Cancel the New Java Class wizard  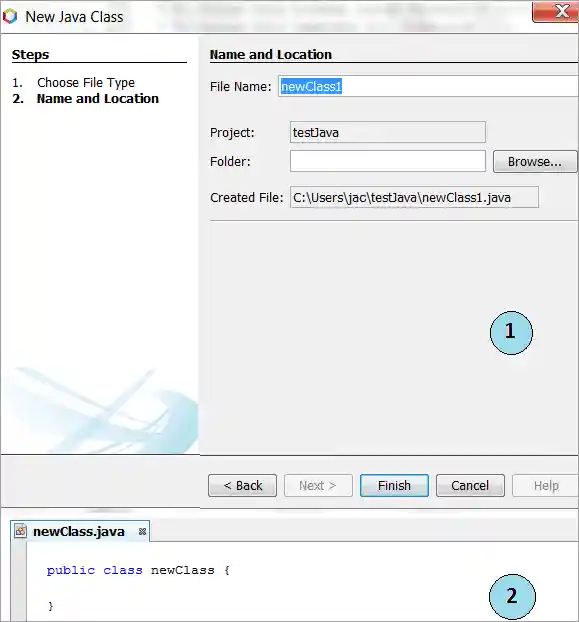tap(470, 485)
